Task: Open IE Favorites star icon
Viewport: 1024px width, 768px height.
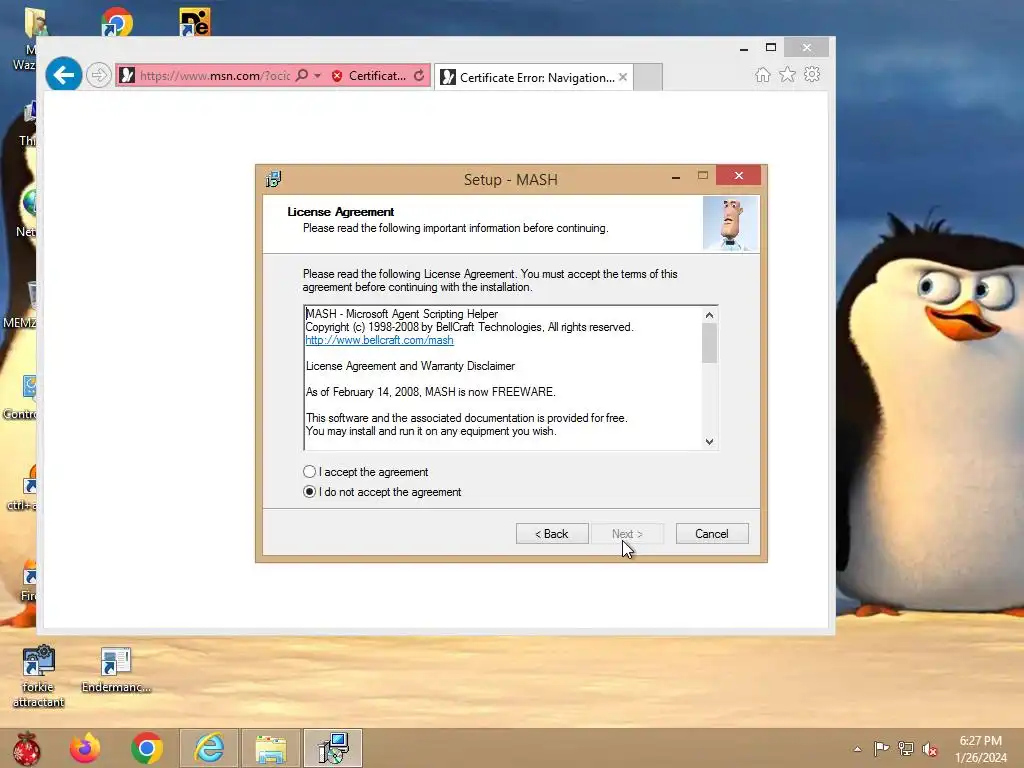Action: (788, 74)
